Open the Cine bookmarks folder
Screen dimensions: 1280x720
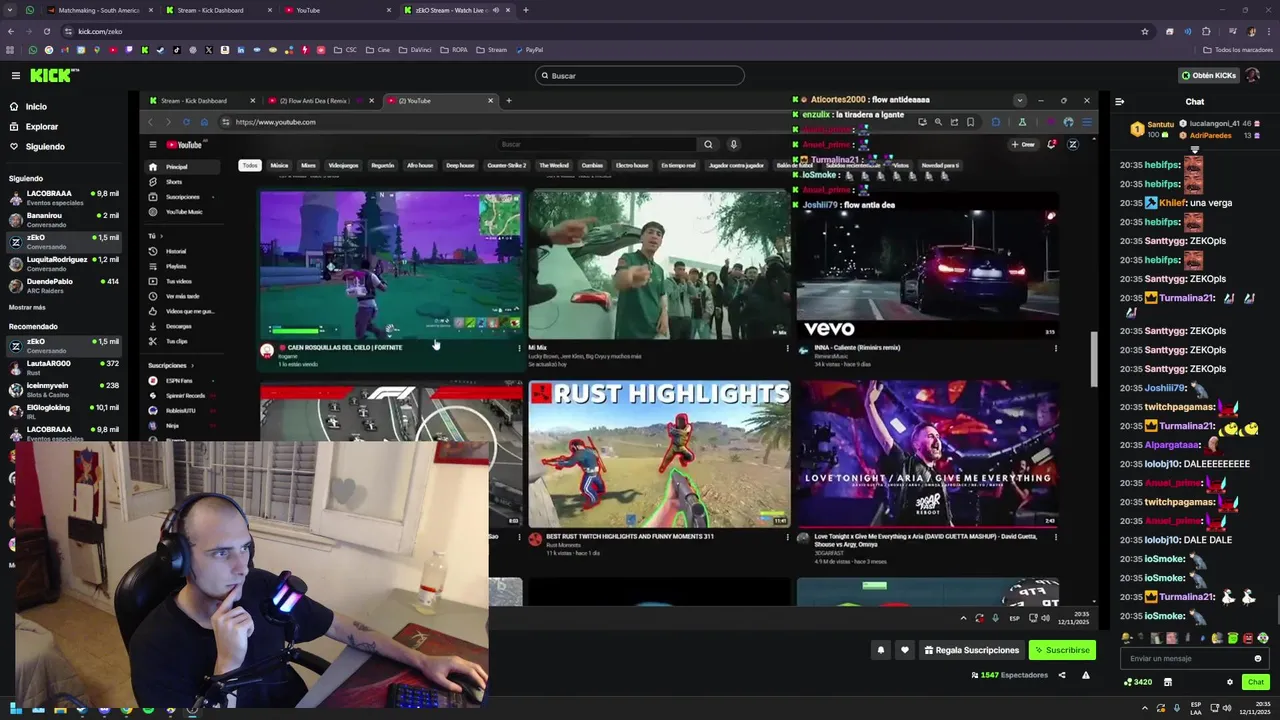click(x=378, y=50)
